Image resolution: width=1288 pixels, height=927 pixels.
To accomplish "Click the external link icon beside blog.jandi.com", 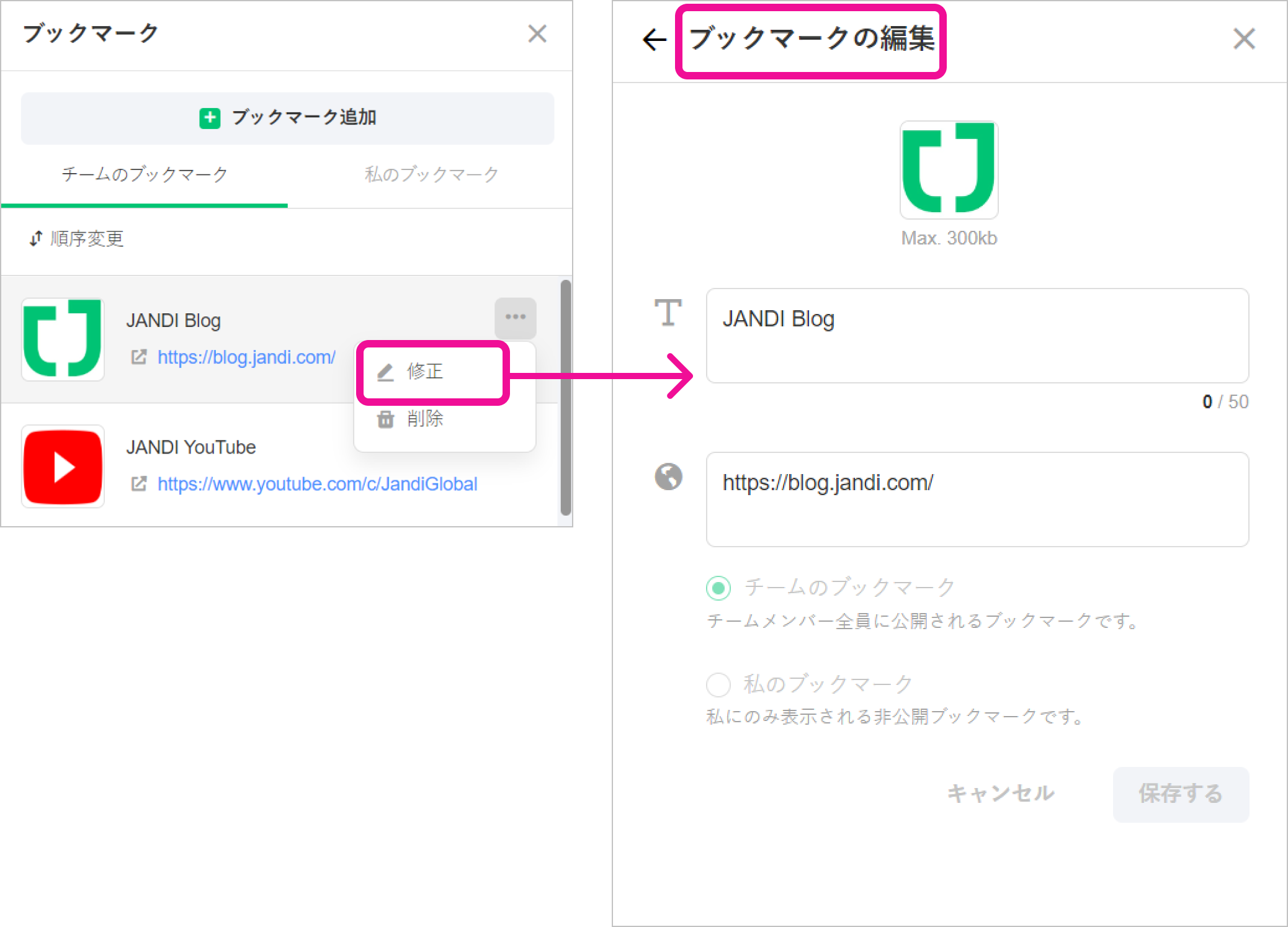I will [x=139, y=357].
